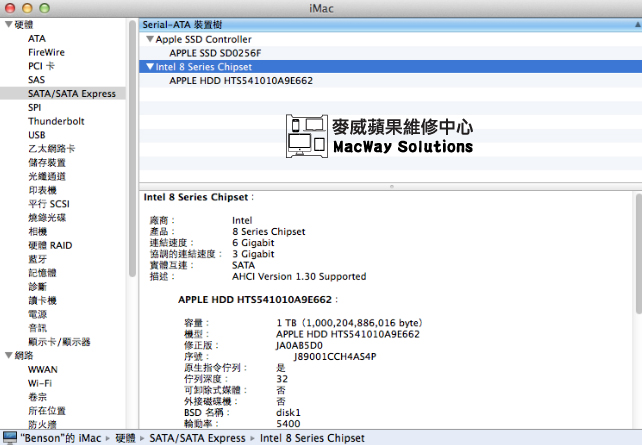Collapse the 網路 section triangle

point(8,355)
